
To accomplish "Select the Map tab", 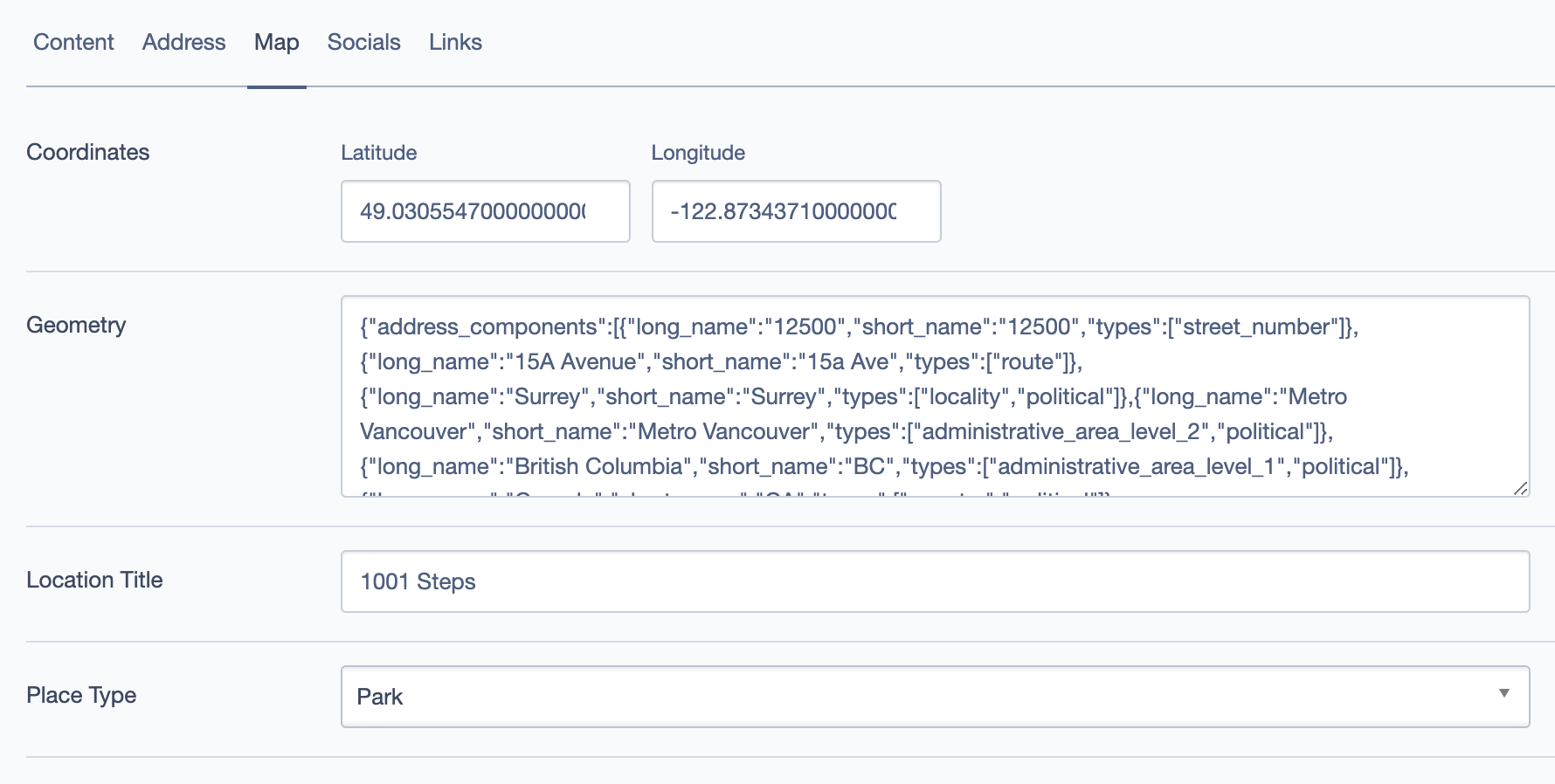I will coord(276,42).
